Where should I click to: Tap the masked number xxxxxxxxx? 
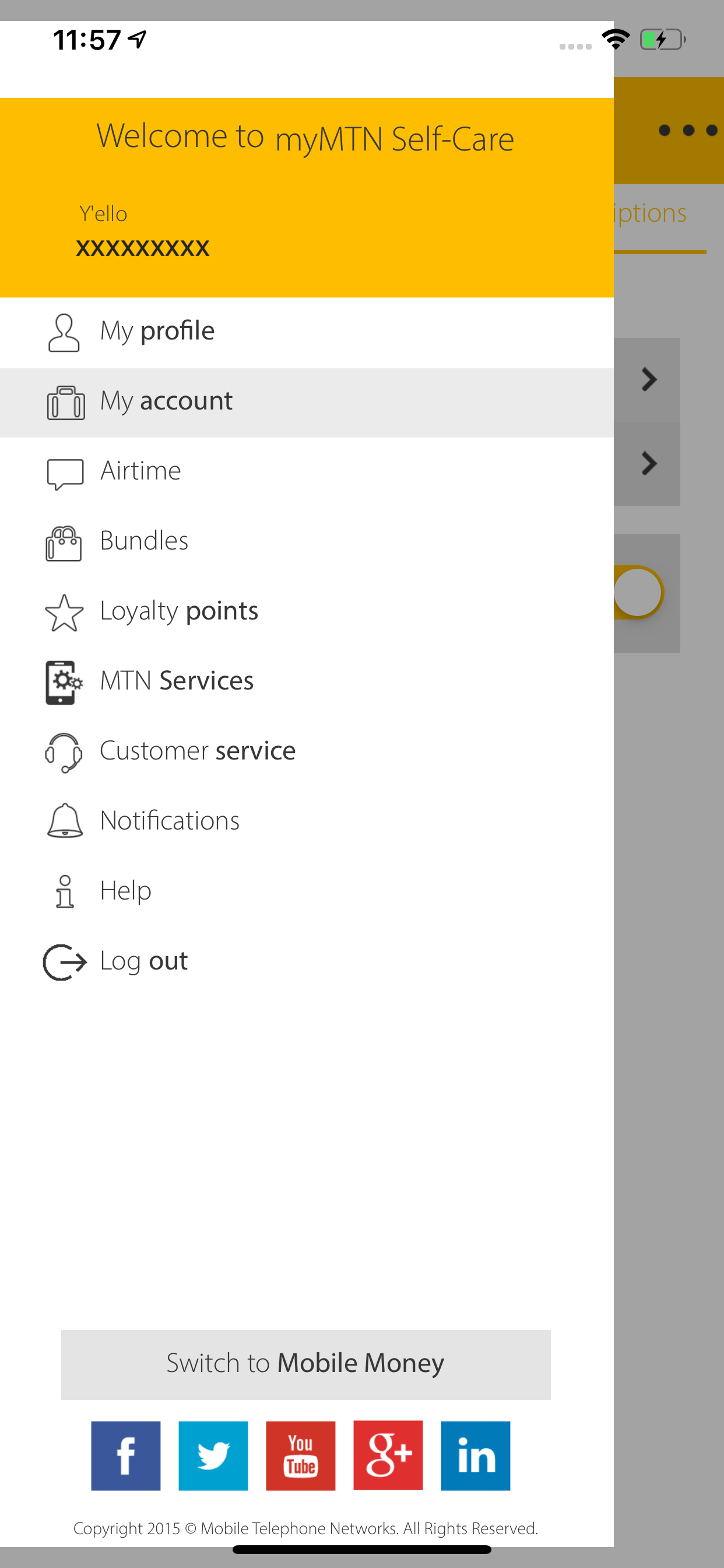(143, 248)
